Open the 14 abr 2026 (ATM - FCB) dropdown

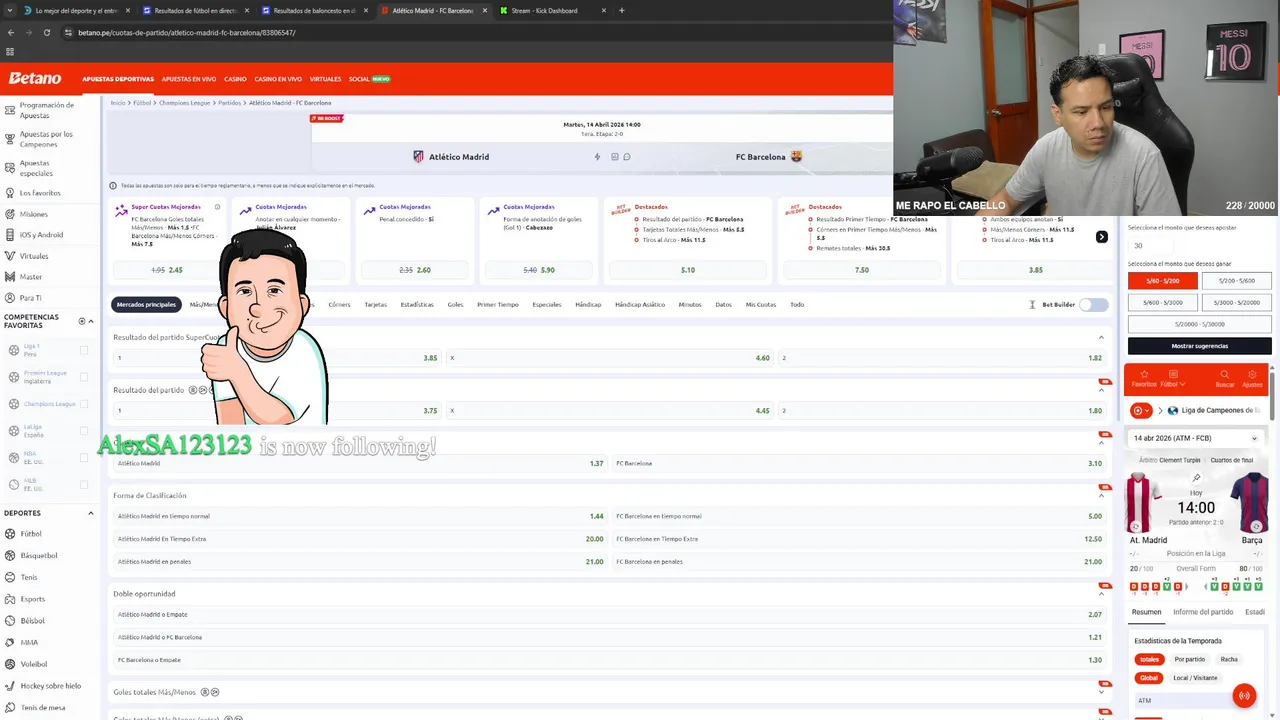1196,438
